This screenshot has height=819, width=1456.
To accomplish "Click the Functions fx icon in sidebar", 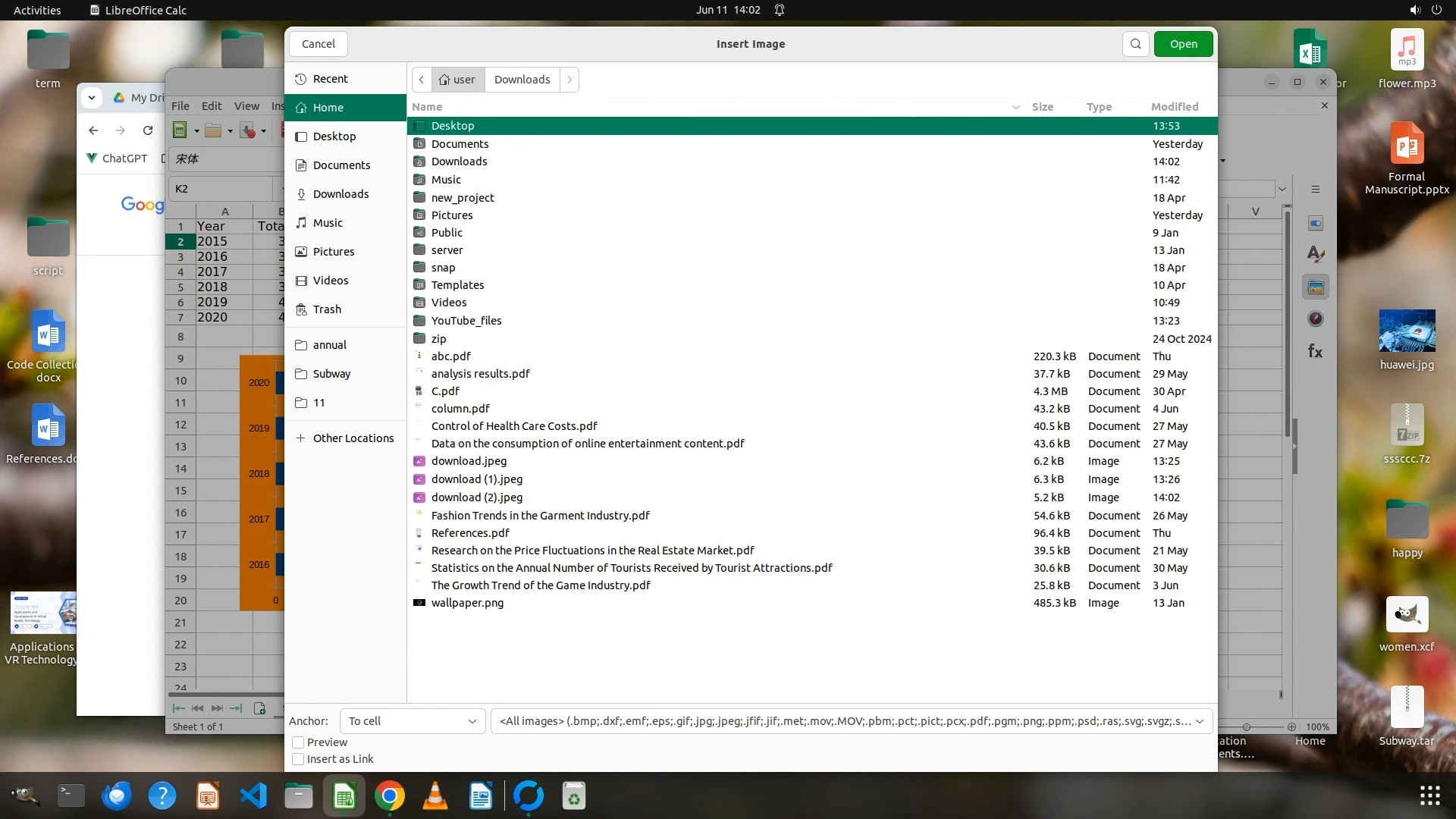I will click(x=1316, y=351).
